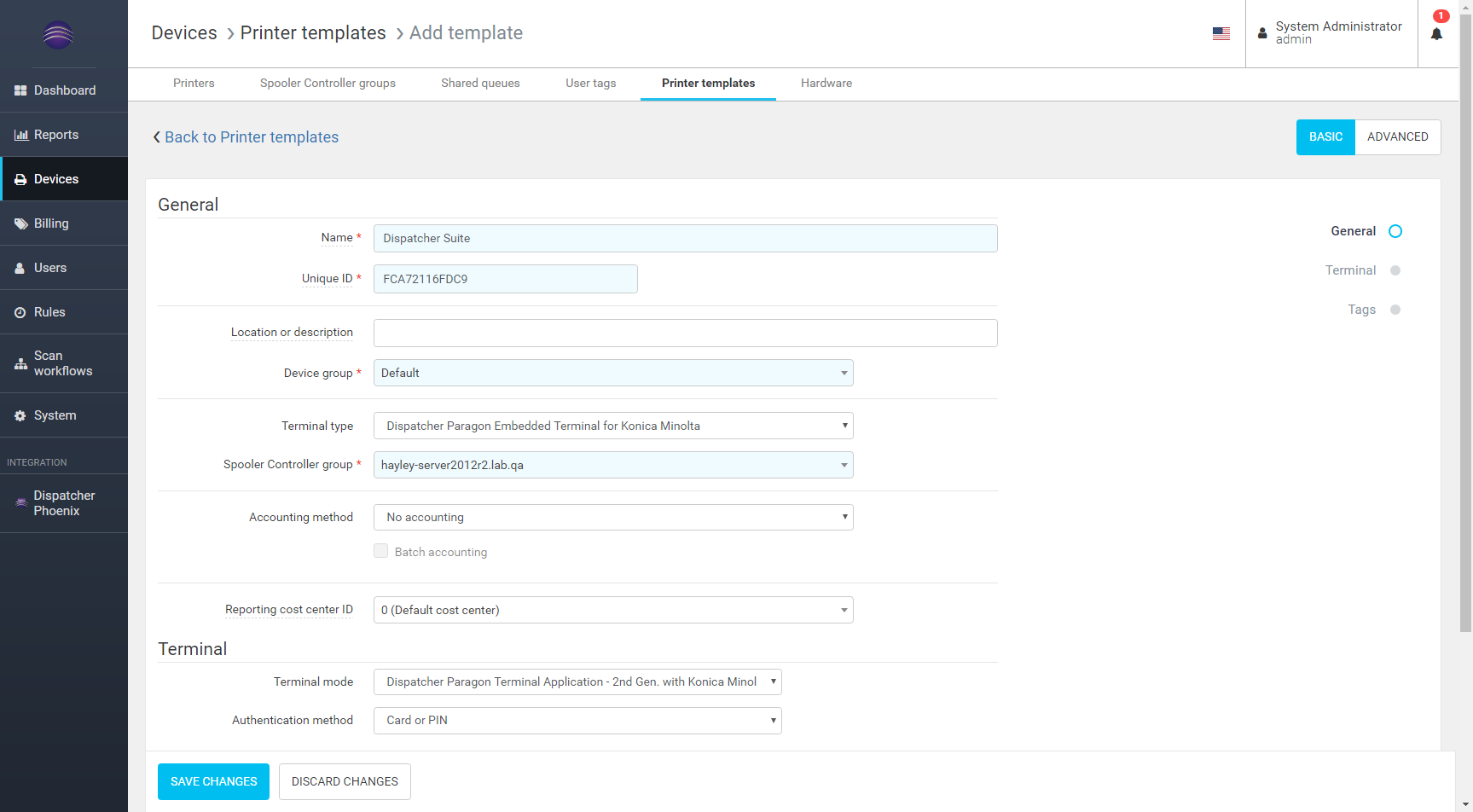The width and height of the screenshot is (1473, 812).
Task: Open the Shared queues tab
Action: [480, 84]
